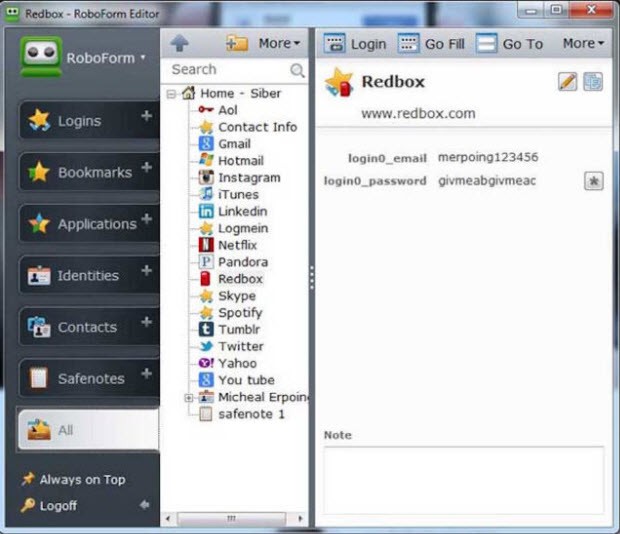Click the up arrow navigation icon
Viewport: 620px width, 534px height.
[180, 43]
